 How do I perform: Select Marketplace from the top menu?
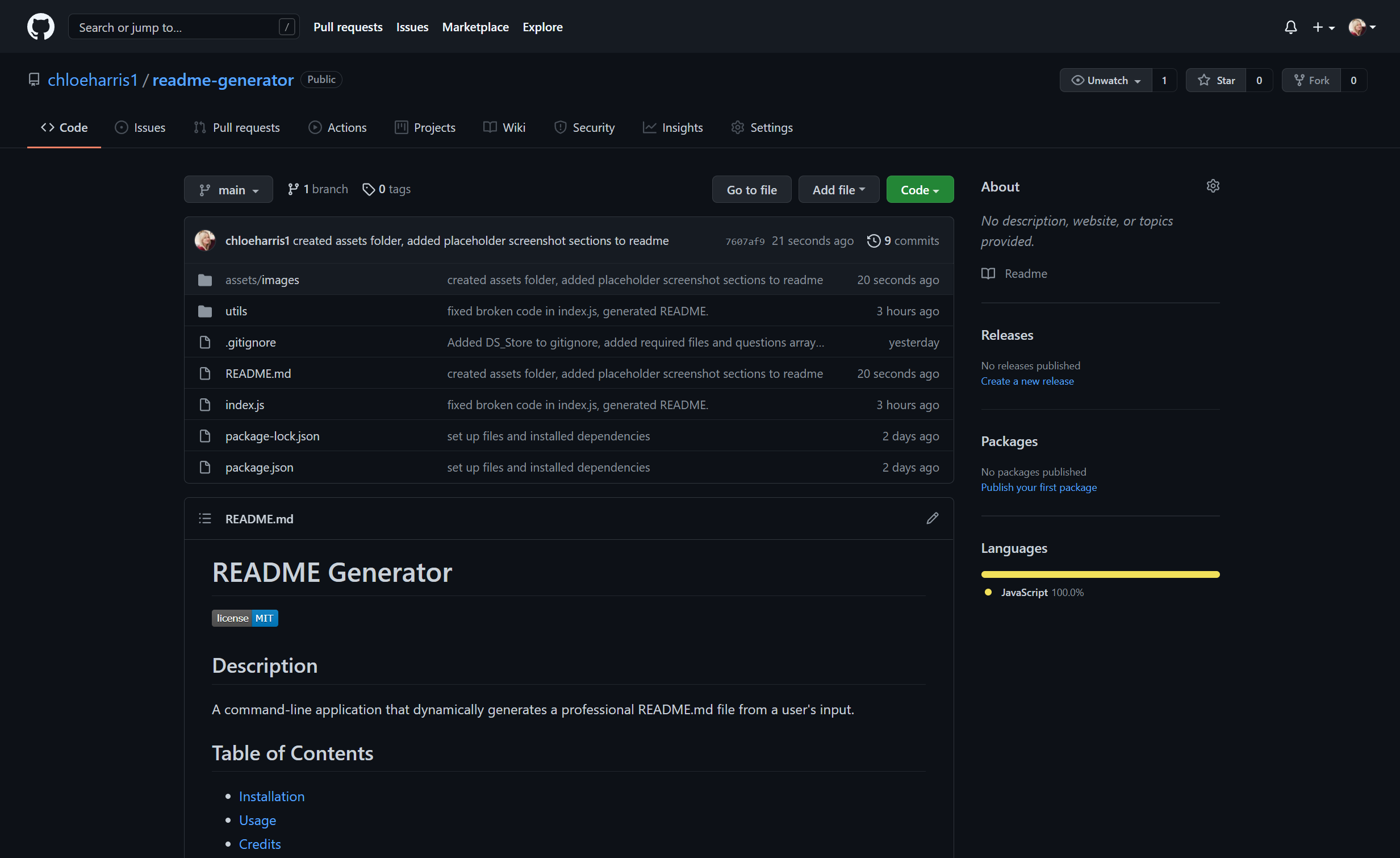tap(475, 27)
